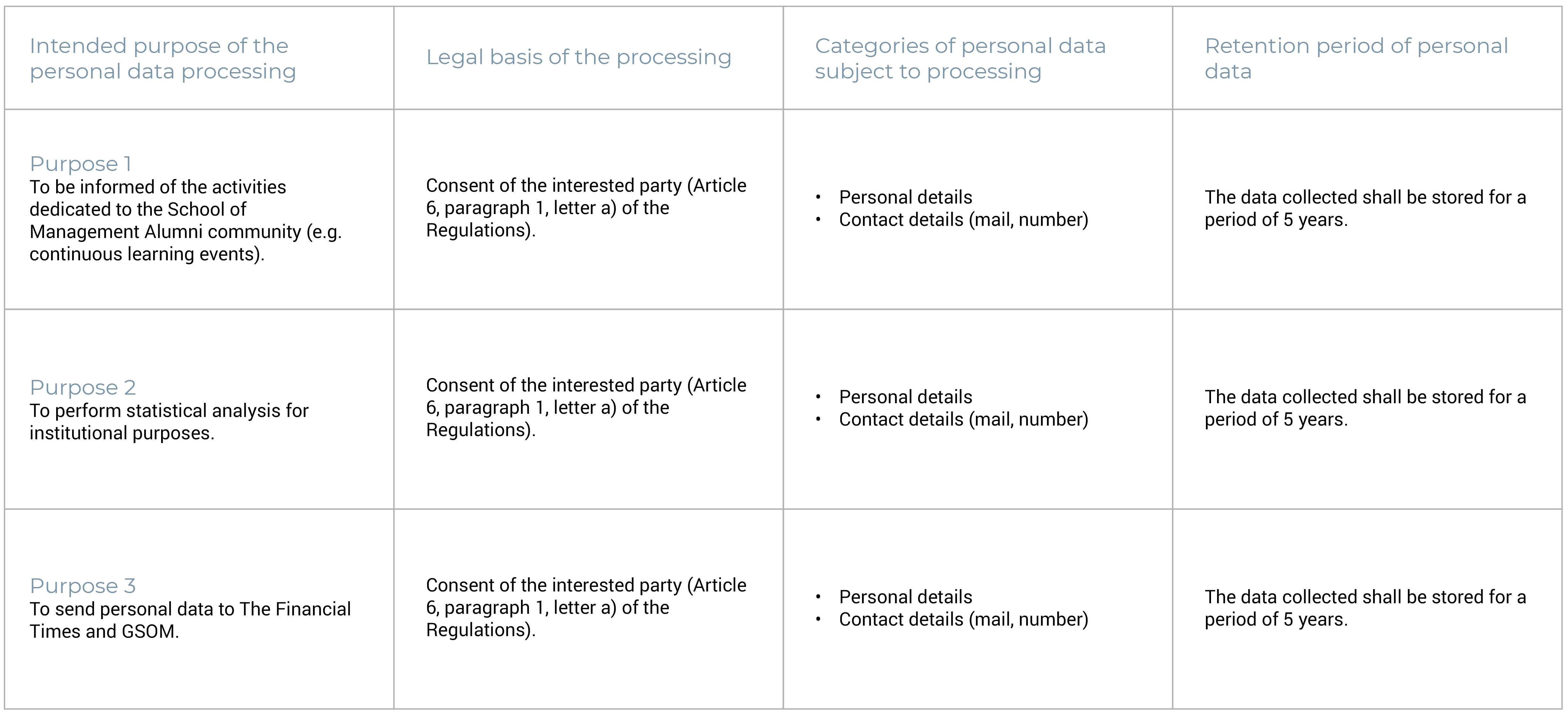
Task: Click the 'Purpose 2' heading
Action: tap(83, 387)
